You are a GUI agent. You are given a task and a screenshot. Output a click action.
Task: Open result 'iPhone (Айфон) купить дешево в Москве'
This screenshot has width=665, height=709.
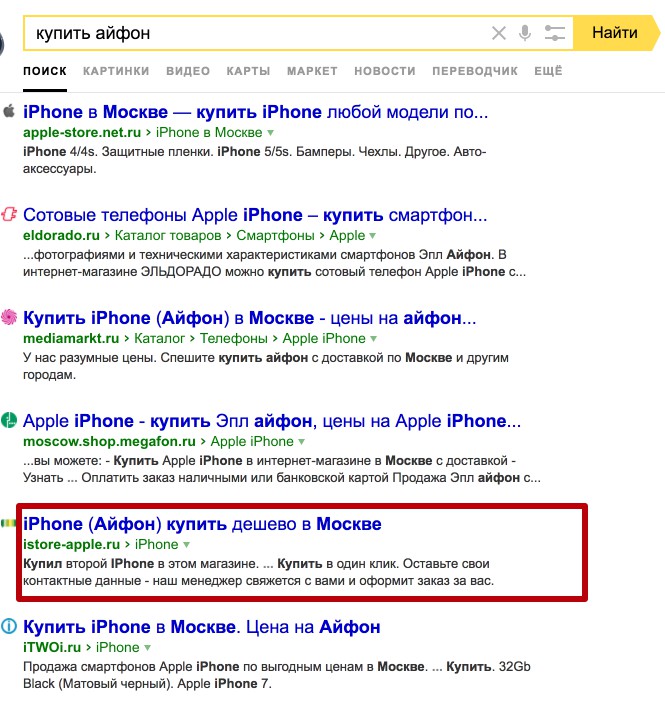pos(202,524)
